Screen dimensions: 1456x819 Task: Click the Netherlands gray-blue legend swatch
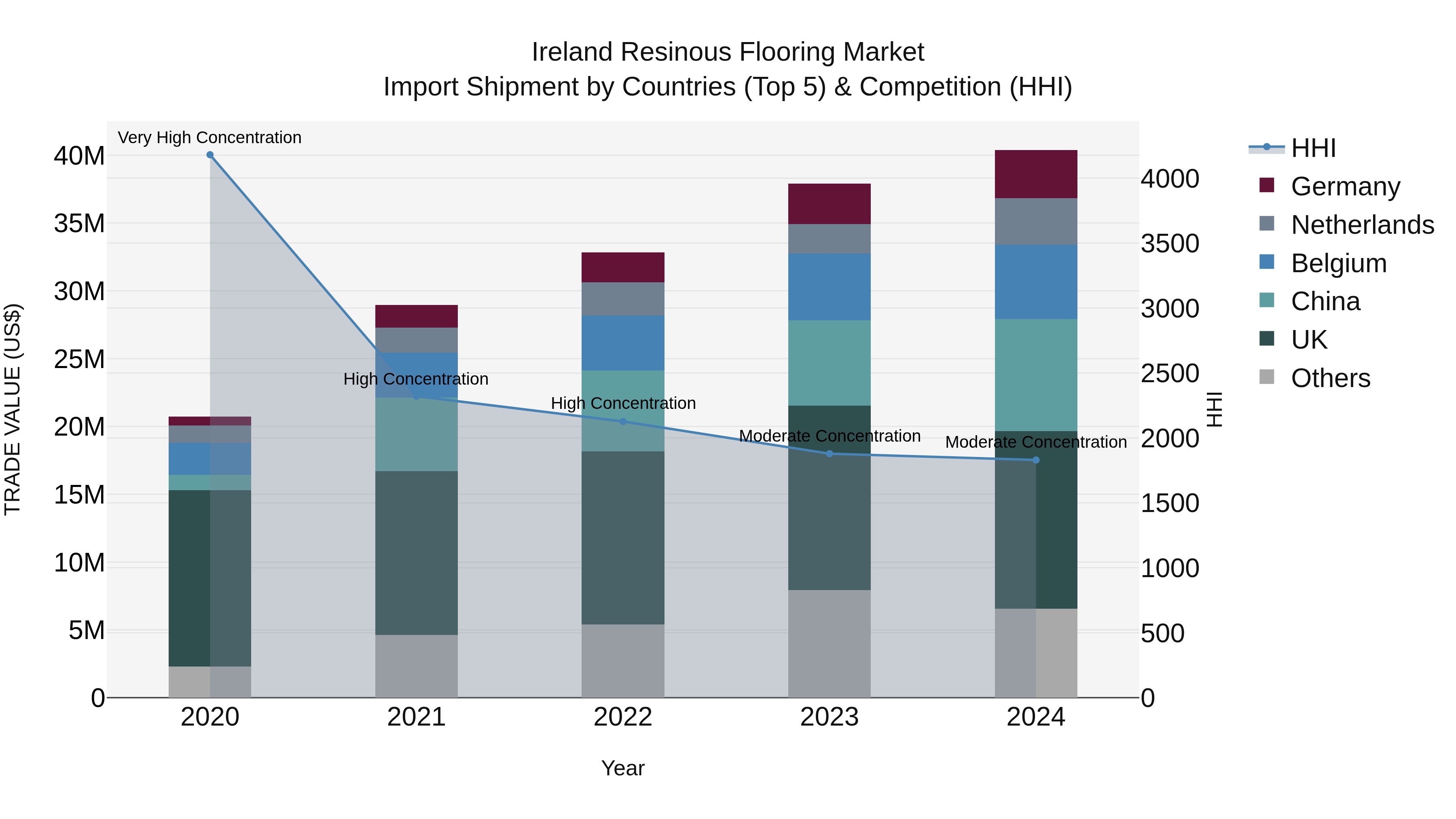coord(1267,223)
